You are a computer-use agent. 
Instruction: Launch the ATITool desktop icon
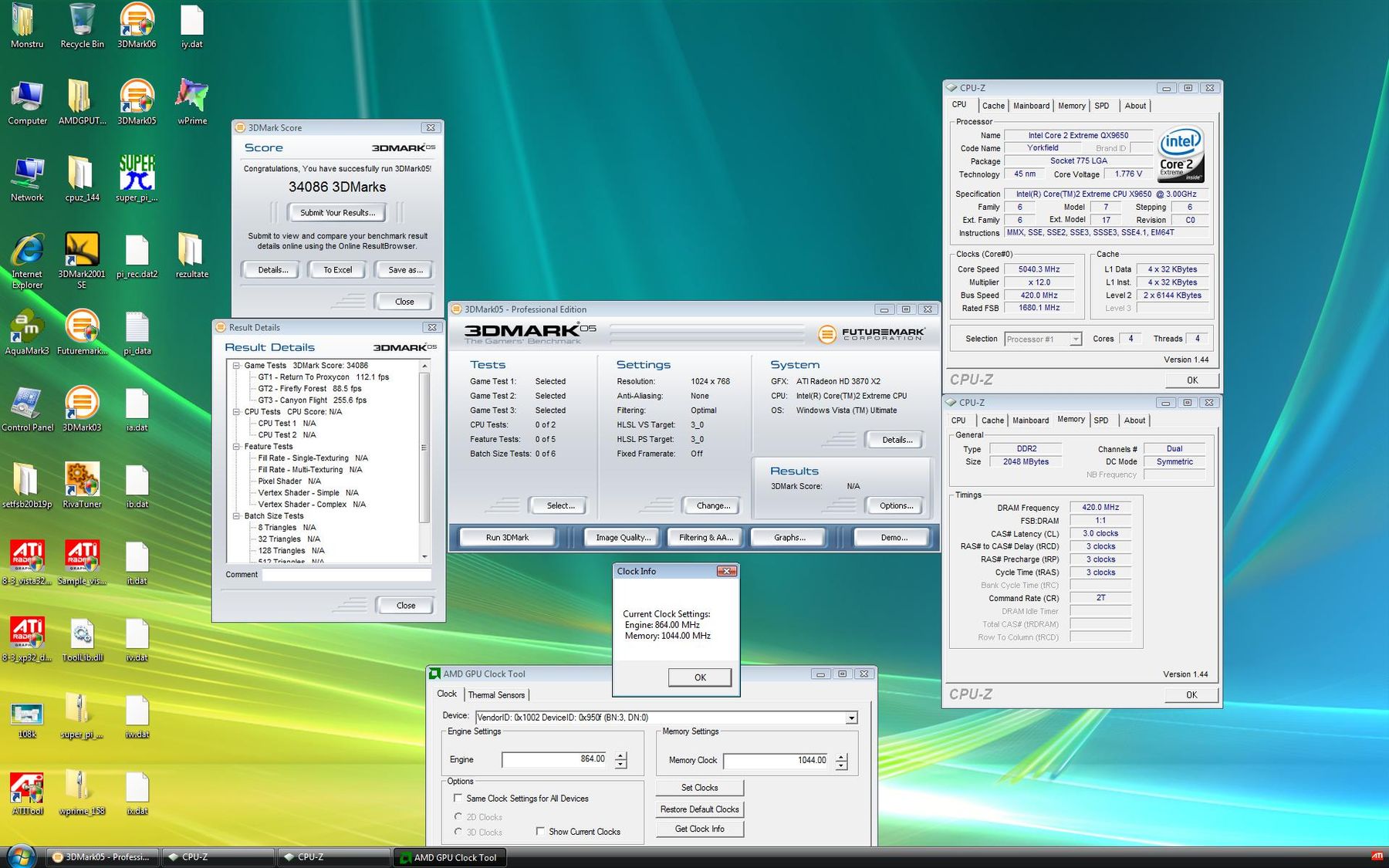(27, 792)
